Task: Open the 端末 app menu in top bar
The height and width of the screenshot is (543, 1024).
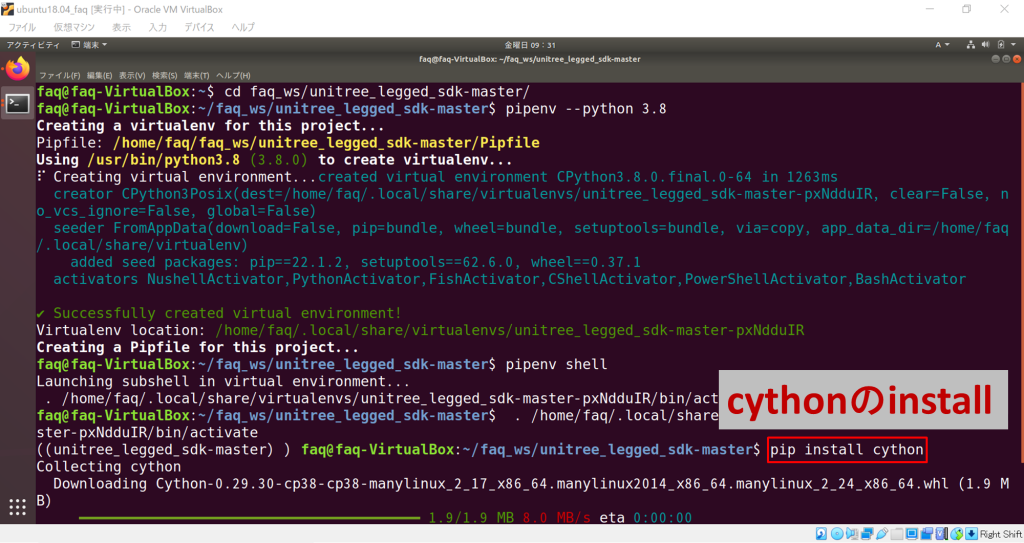Action: tap(89, 44)
